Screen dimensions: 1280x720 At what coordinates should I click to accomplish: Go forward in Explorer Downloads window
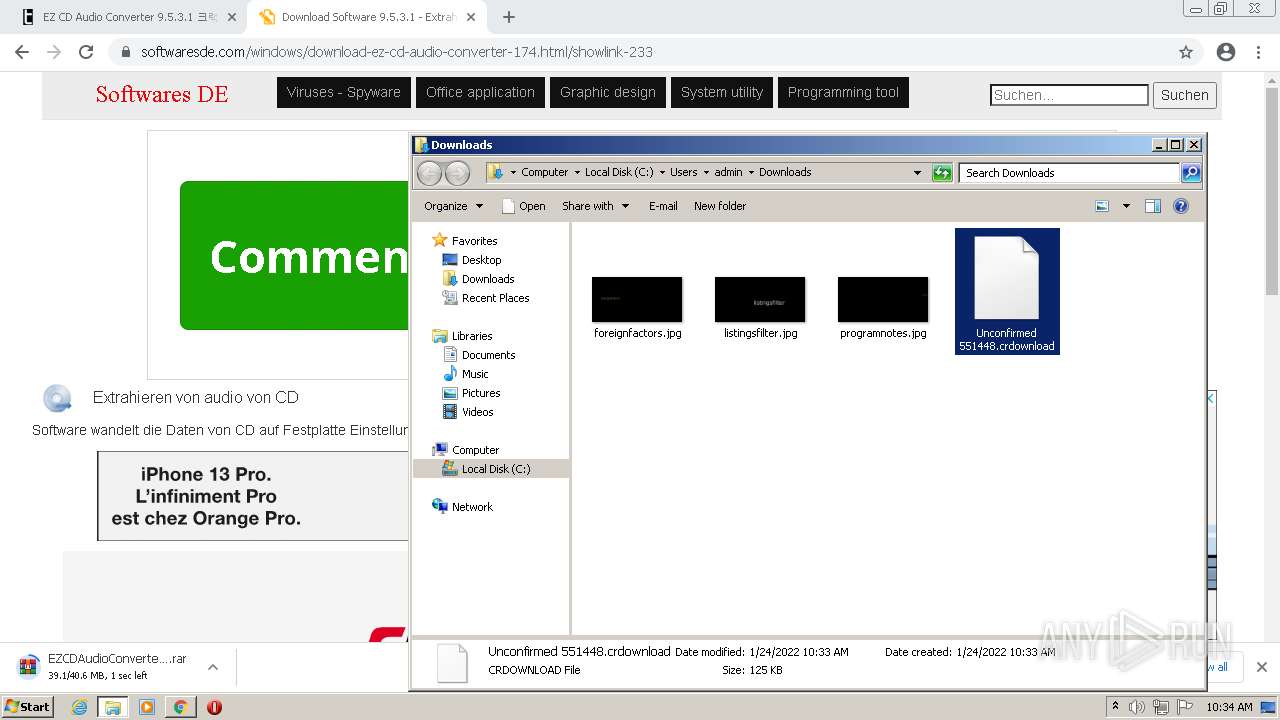tap(457, 173)
